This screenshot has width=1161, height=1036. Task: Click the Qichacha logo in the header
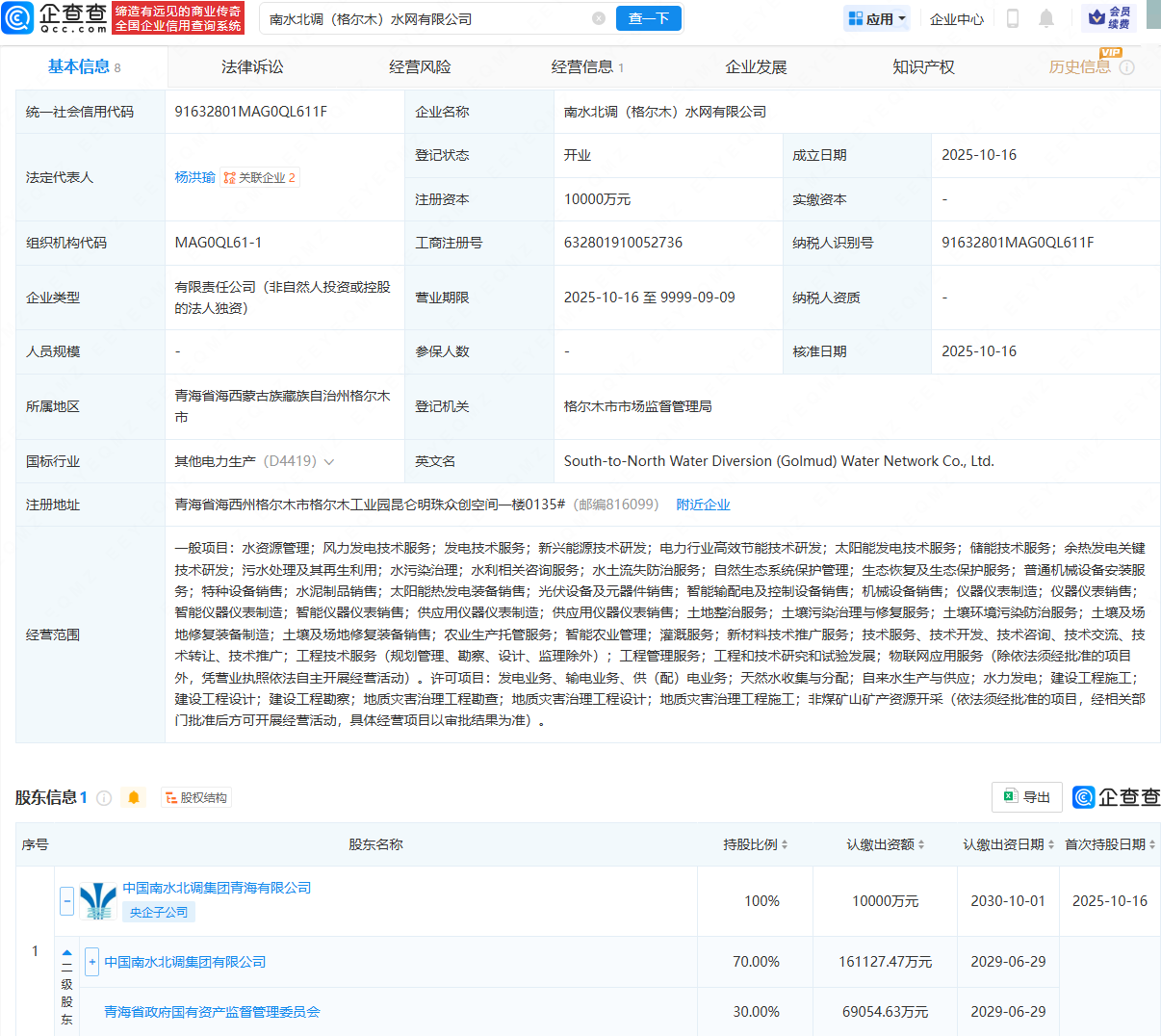56,17
